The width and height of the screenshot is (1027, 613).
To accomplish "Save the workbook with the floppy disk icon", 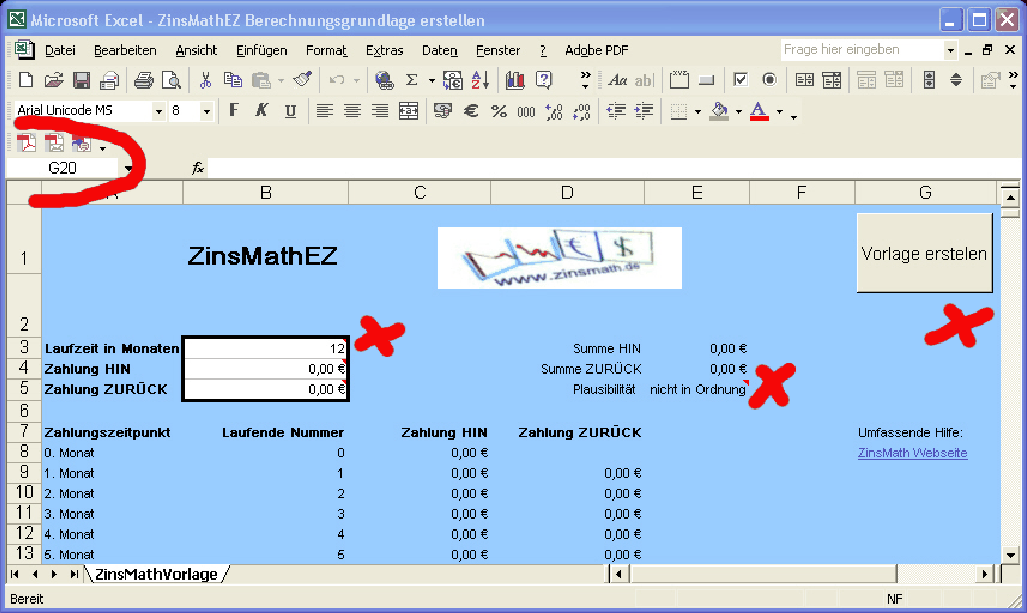I will click(x=81, y=80).
